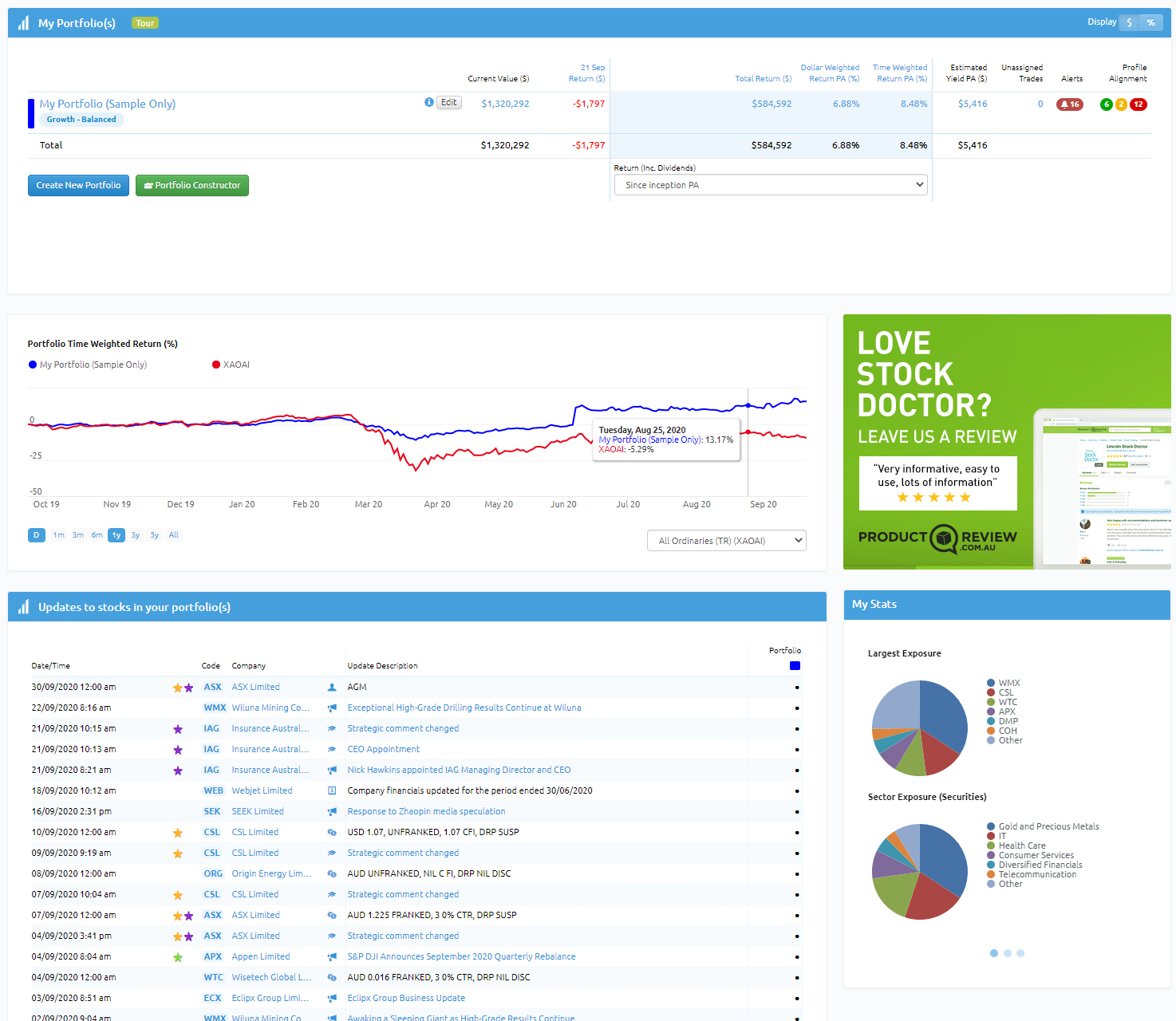1176x1021 pixels.
Task: Click the chart icon in Updates to stocks header
Action: point(24,607)
